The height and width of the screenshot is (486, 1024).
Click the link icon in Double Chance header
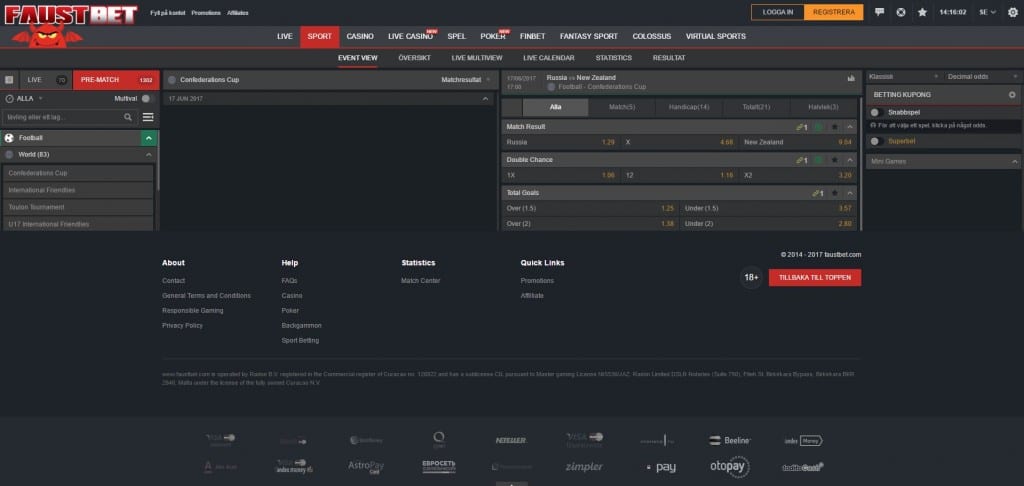(x=801, y=160)
